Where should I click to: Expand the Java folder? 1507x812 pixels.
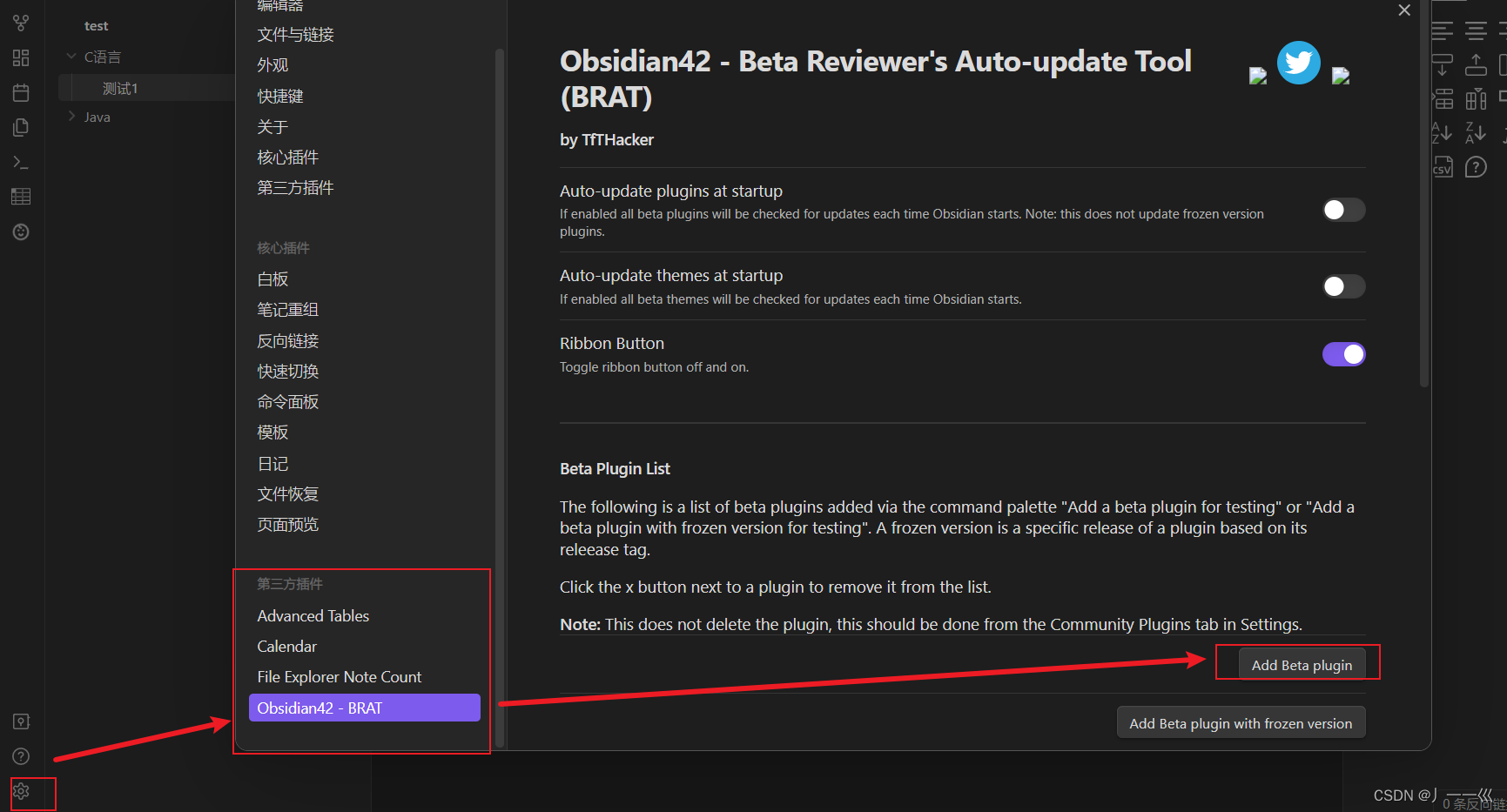72,117
